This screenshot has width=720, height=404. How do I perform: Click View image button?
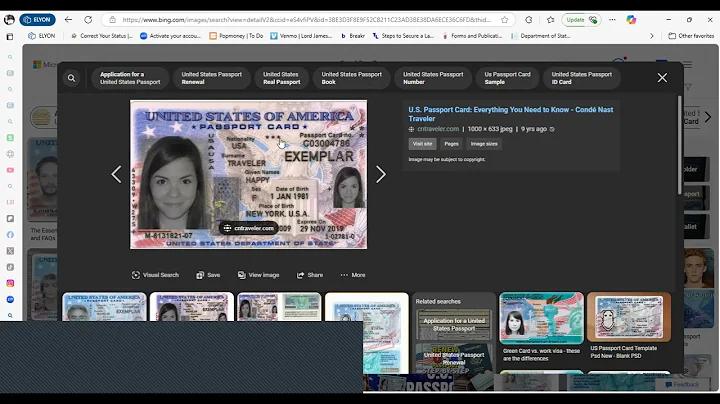tap(259, 275)
